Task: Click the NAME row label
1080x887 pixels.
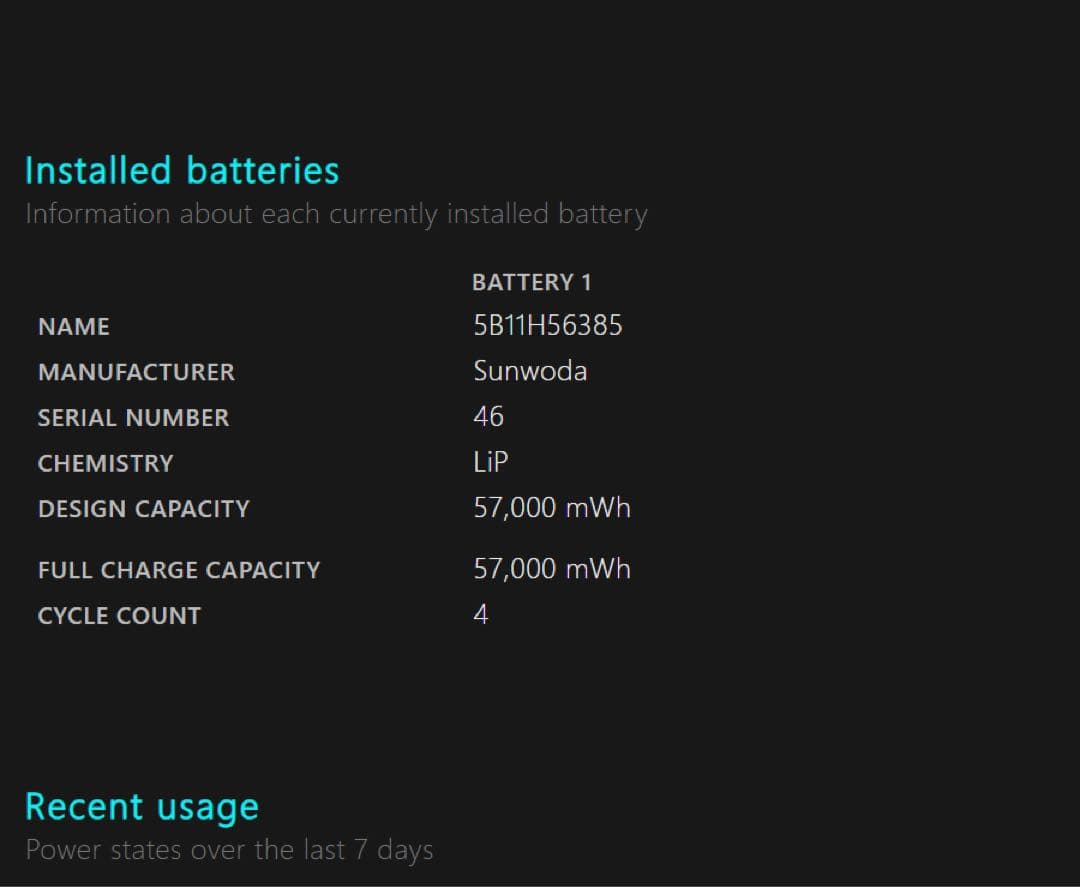Action: click(x=73, y=326)
